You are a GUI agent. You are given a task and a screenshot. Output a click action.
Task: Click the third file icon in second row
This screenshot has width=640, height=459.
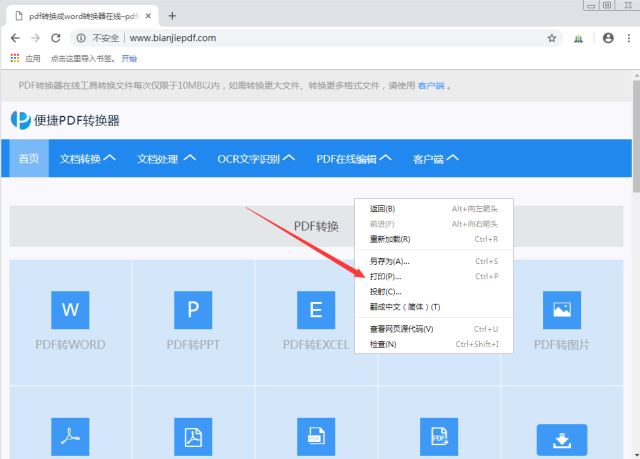(x=316, y=437)
